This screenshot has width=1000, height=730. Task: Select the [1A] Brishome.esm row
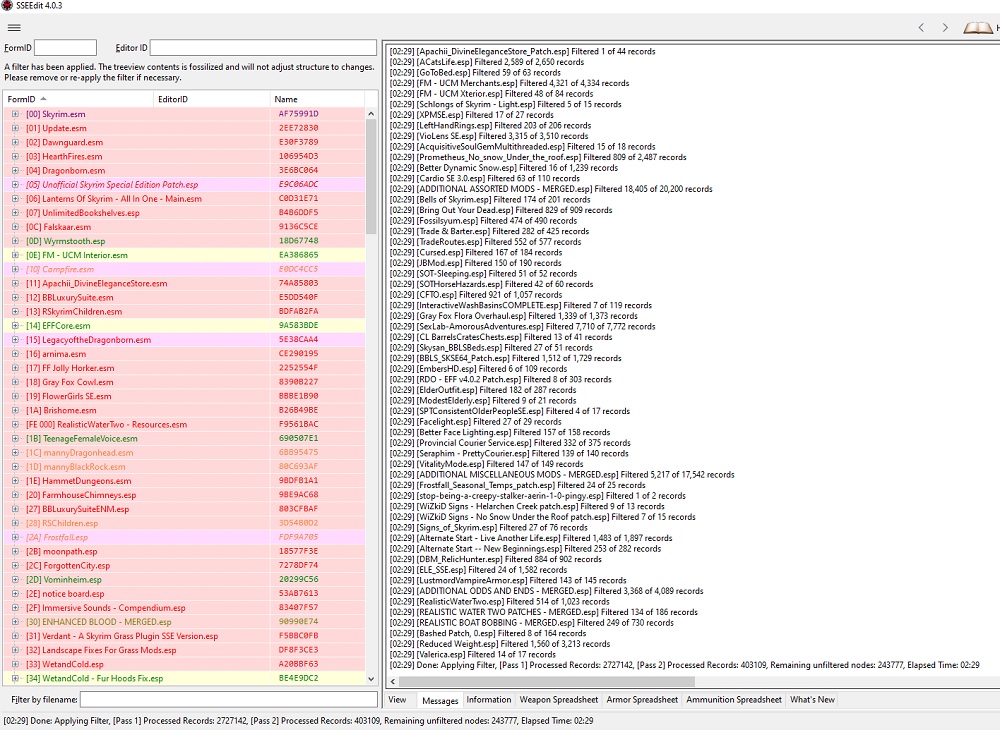click(184, 410)
